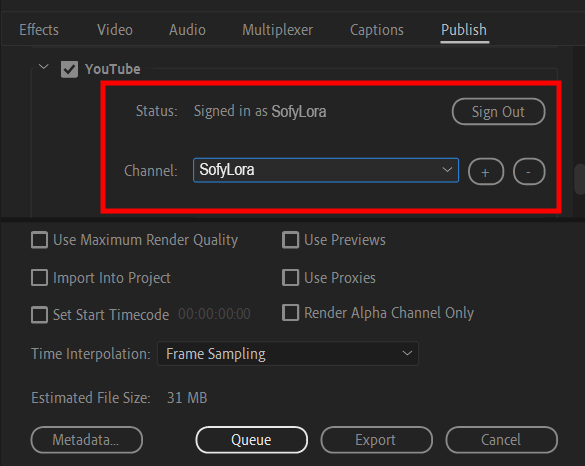This screenshot has width=585, height=466.
Task: Switch to the Effects tab
Action: point(39,30)
